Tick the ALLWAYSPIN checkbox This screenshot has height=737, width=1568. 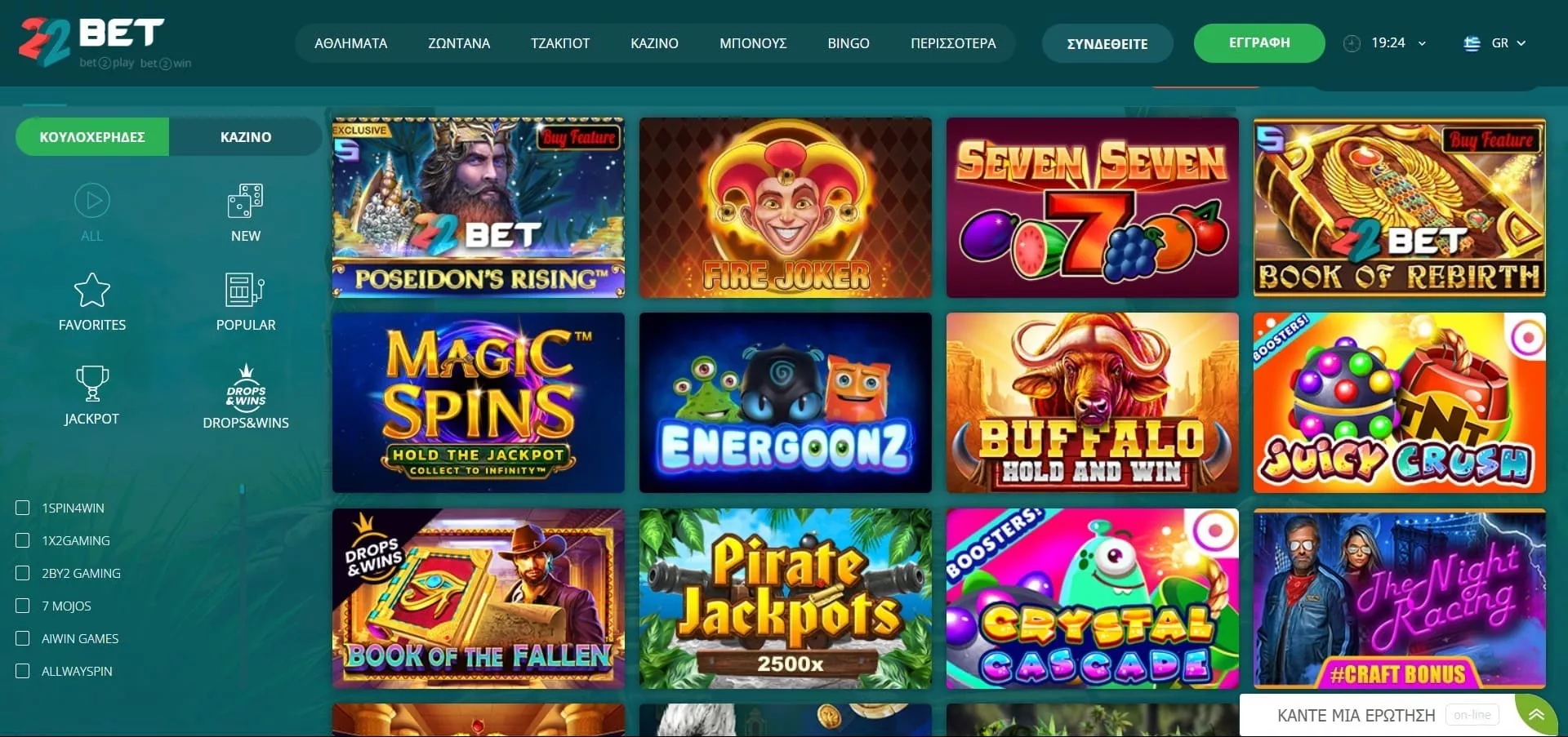(x=23, y=671)
